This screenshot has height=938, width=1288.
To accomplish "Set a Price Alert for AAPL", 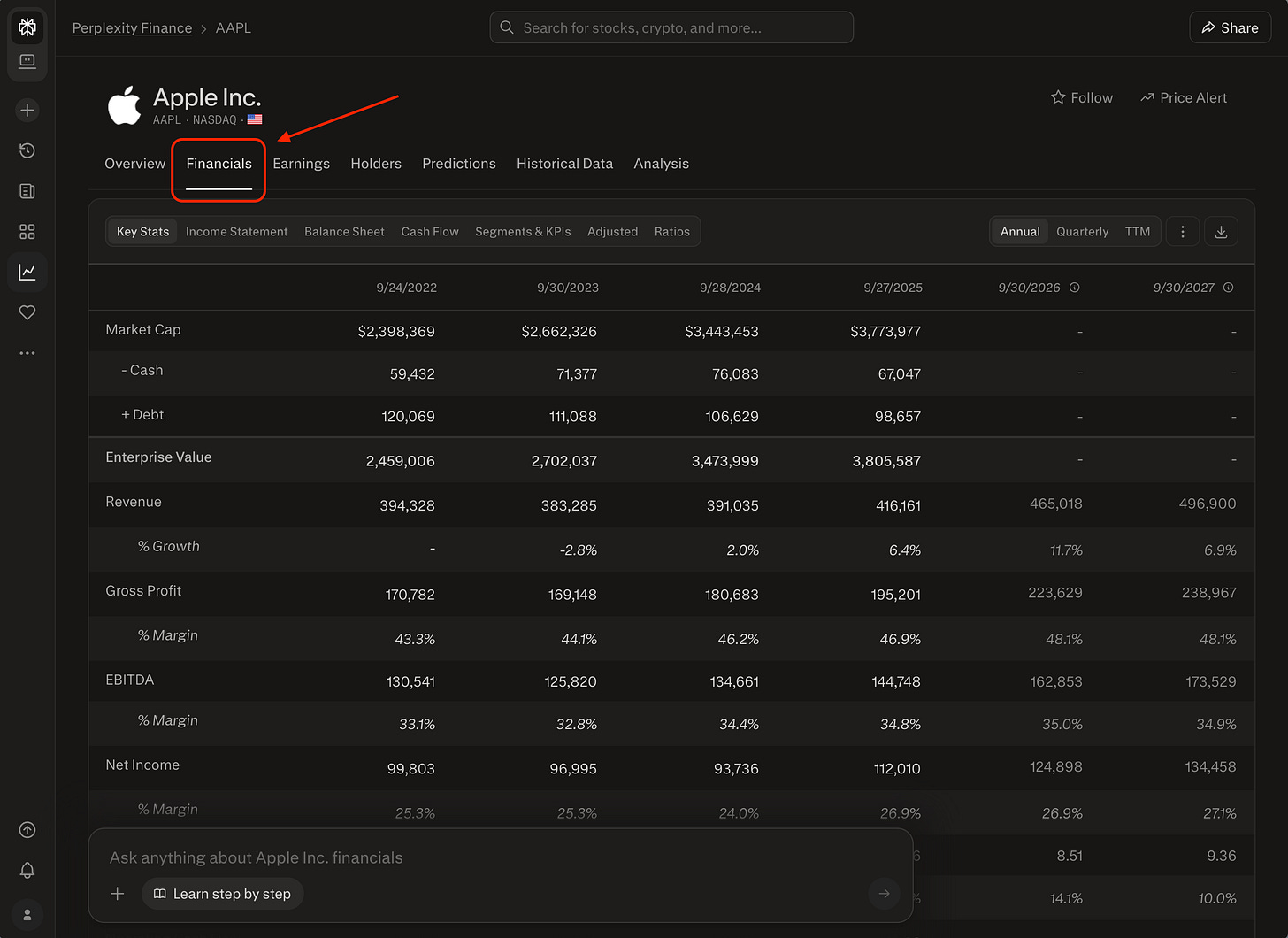I will click(x=1184, y=97).
